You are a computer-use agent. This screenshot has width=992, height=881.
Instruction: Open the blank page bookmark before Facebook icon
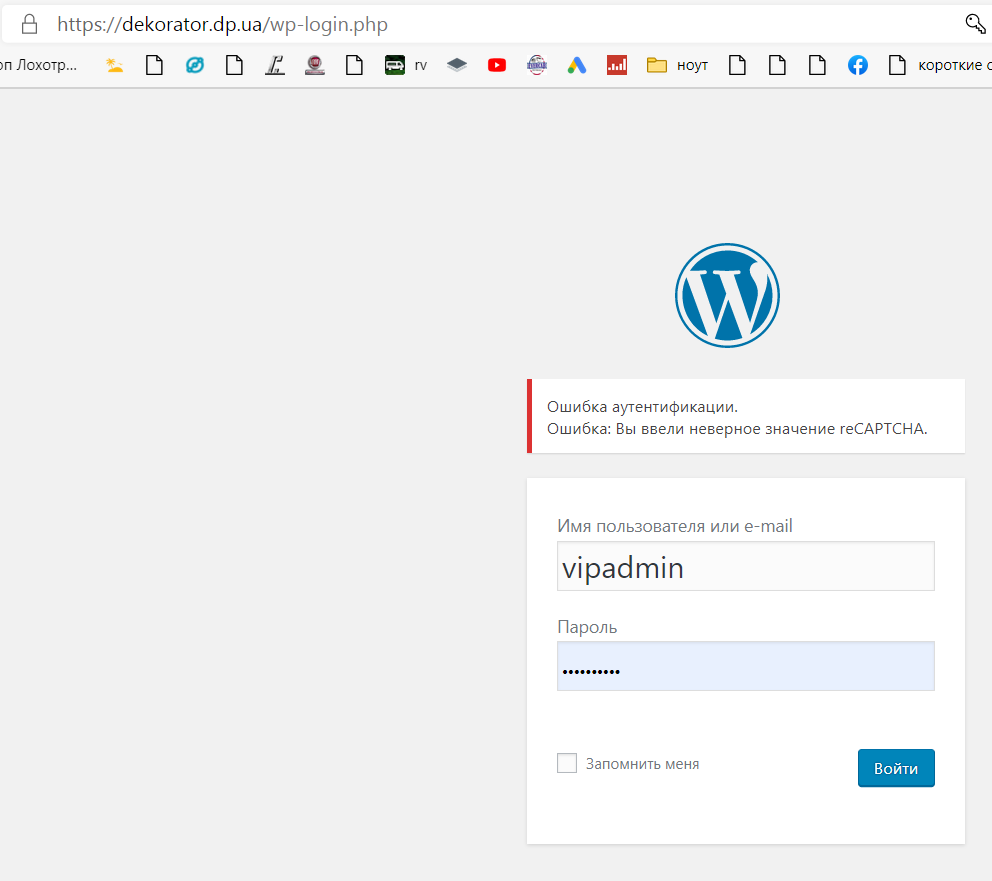tap(817, 65)
